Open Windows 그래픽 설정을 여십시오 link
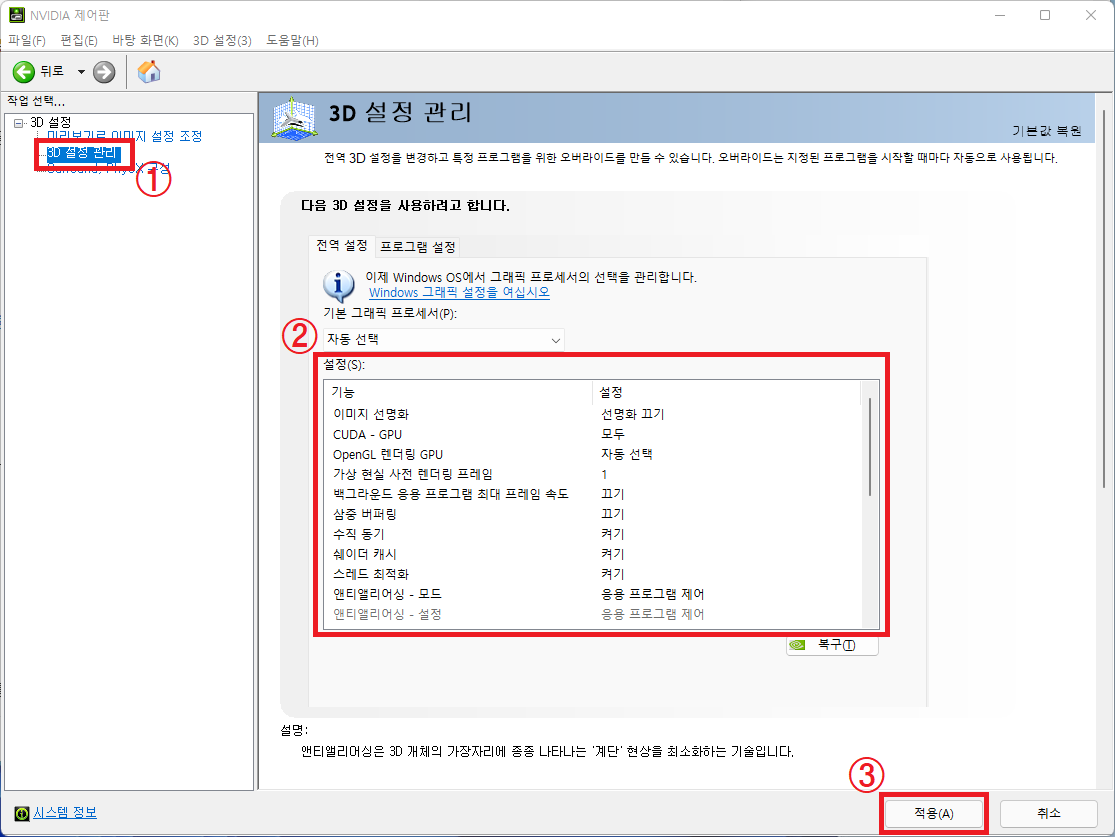The width and height of the screenshot is (1115, 837). [x=459, y=292]
